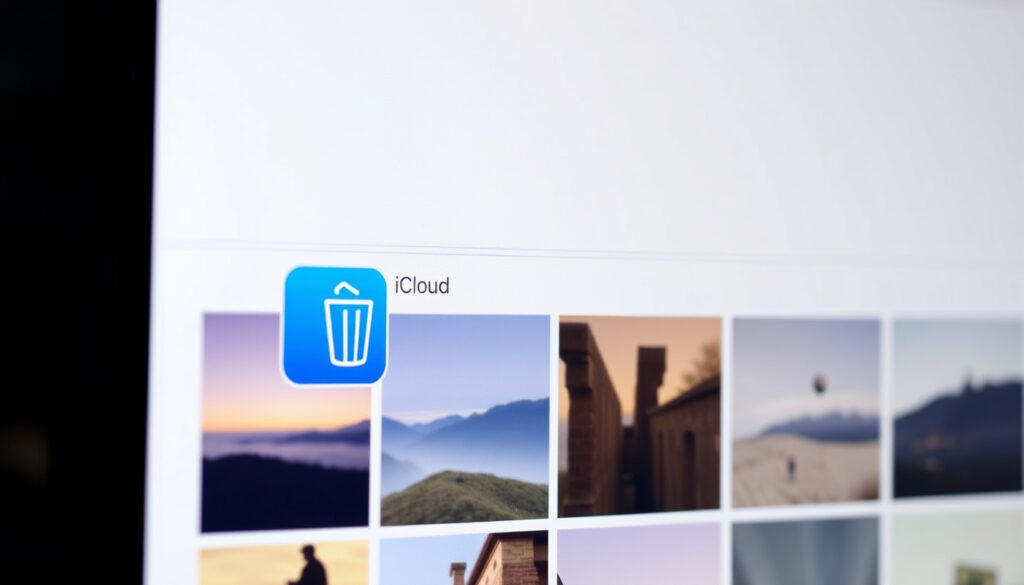The image size is (1024, 585).
Task: Open the dark hillside silhouette photo at right
Action: (958, 409)
